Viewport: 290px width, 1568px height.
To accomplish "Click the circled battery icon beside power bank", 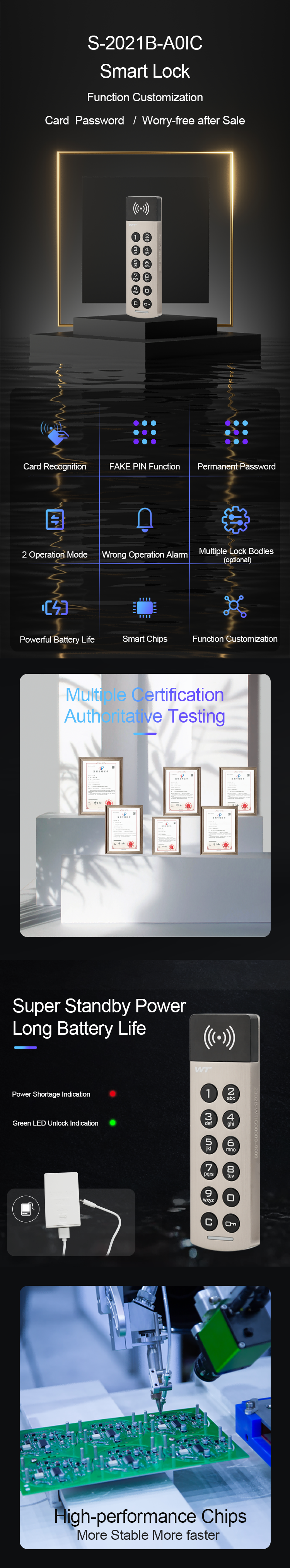I will pyautogui.click(x=26, y=1208).
